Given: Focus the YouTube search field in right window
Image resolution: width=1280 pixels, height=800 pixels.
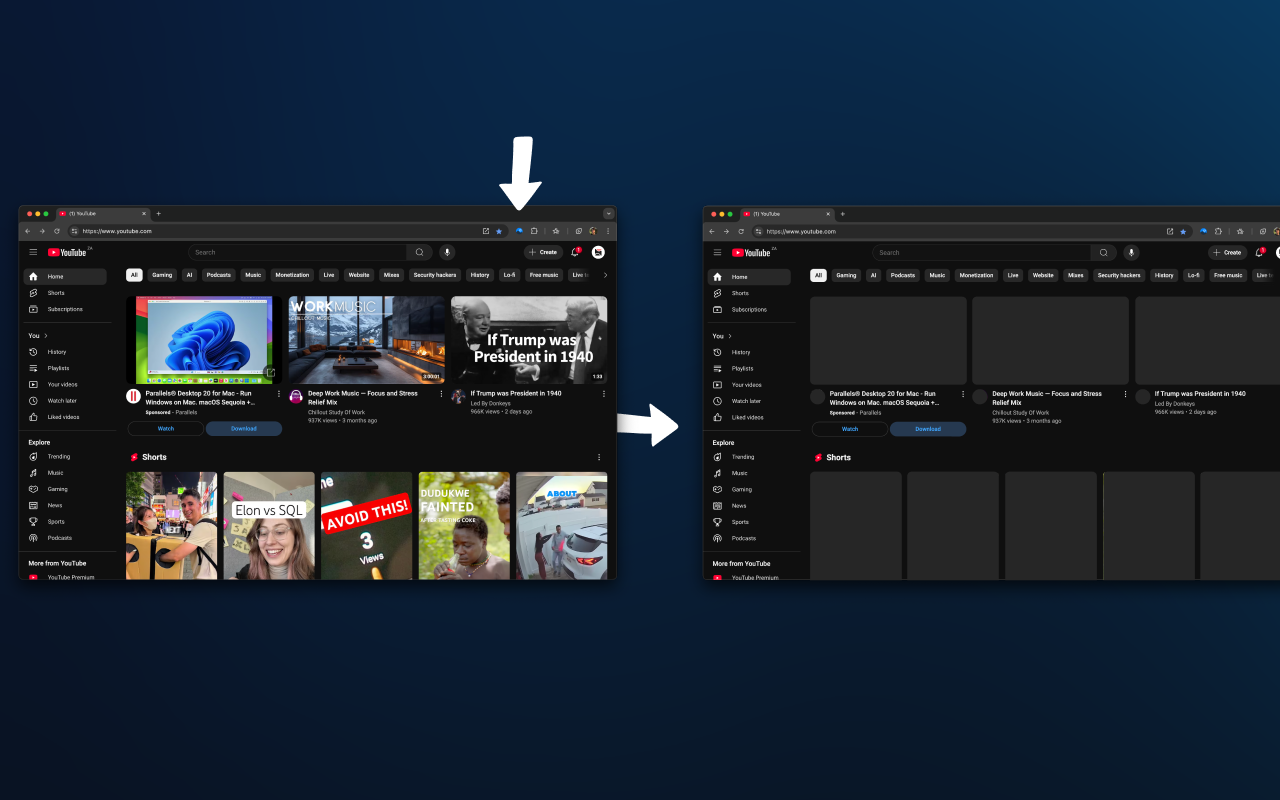Looking at the screenshot, I should pos(981,252).
